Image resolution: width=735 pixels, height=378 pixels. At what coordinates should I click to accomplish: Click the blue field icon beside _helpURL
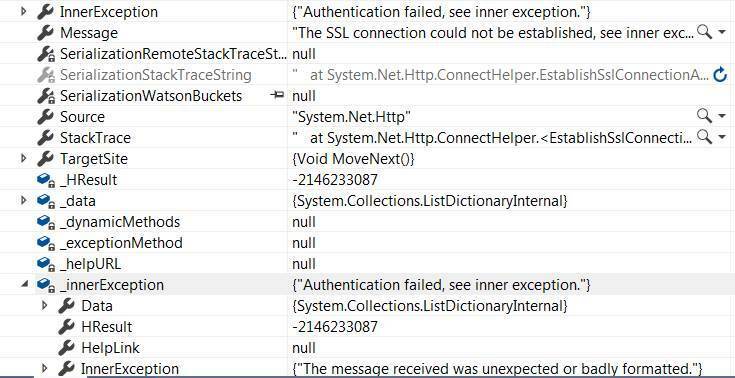click(x=45, y=264)
